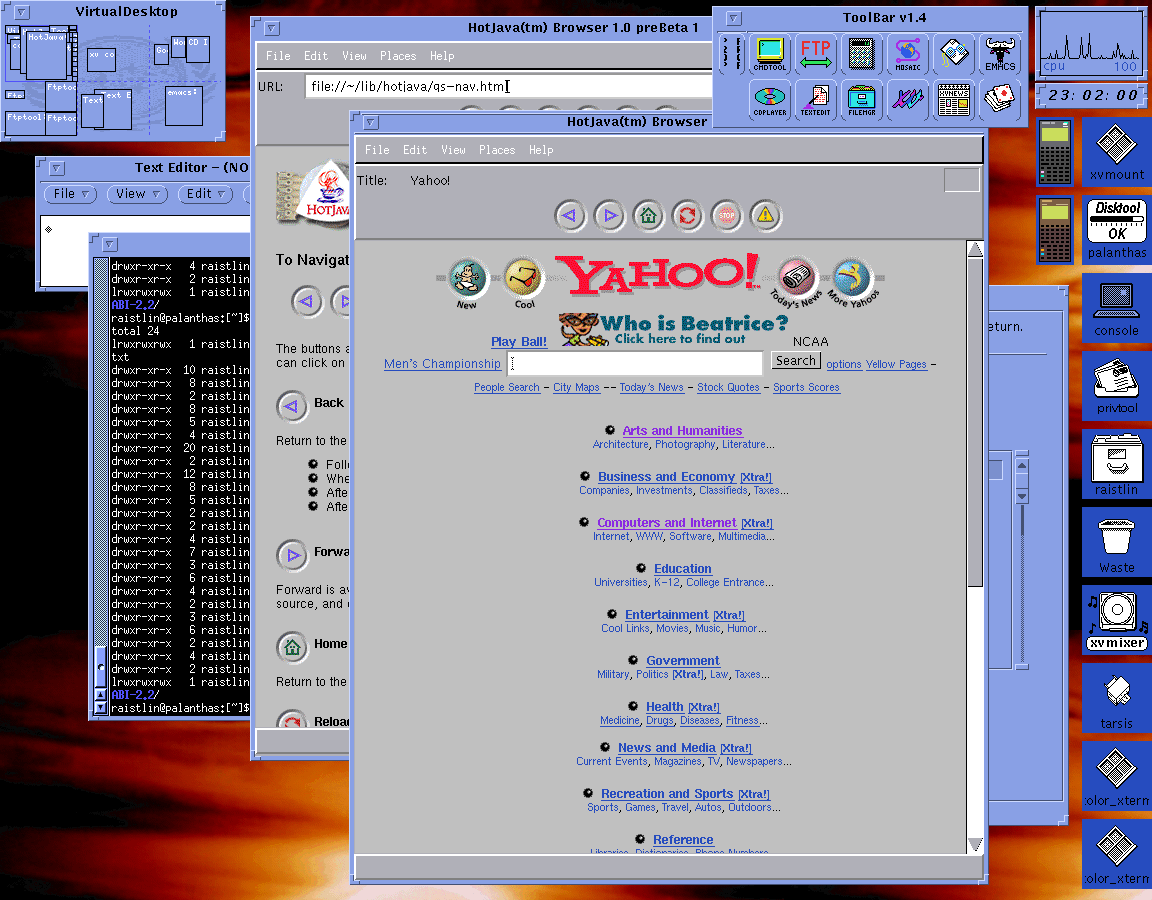
Task: Click the Yahoo Search button
Action: click(796, 361)
